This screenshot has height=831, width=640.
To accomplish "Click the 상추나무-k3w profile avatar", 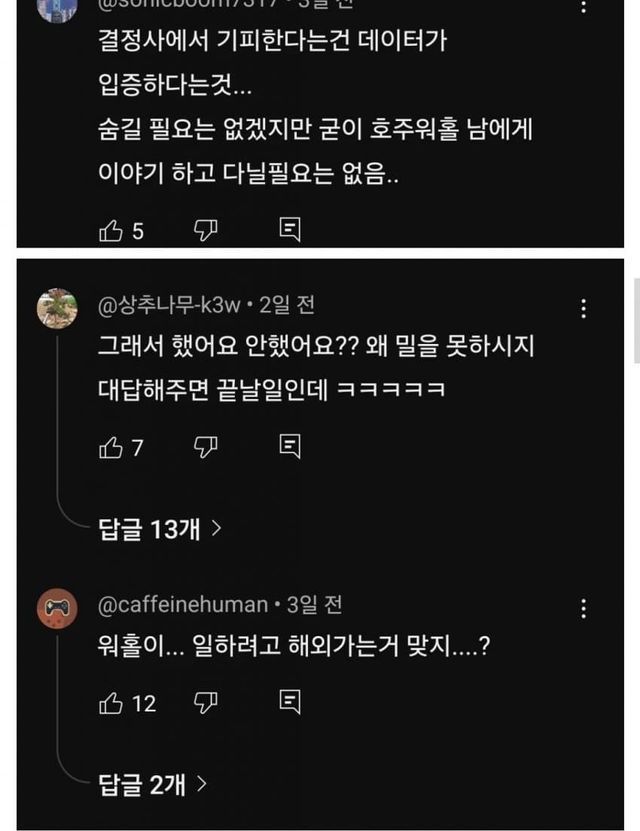I will (57, 308).
